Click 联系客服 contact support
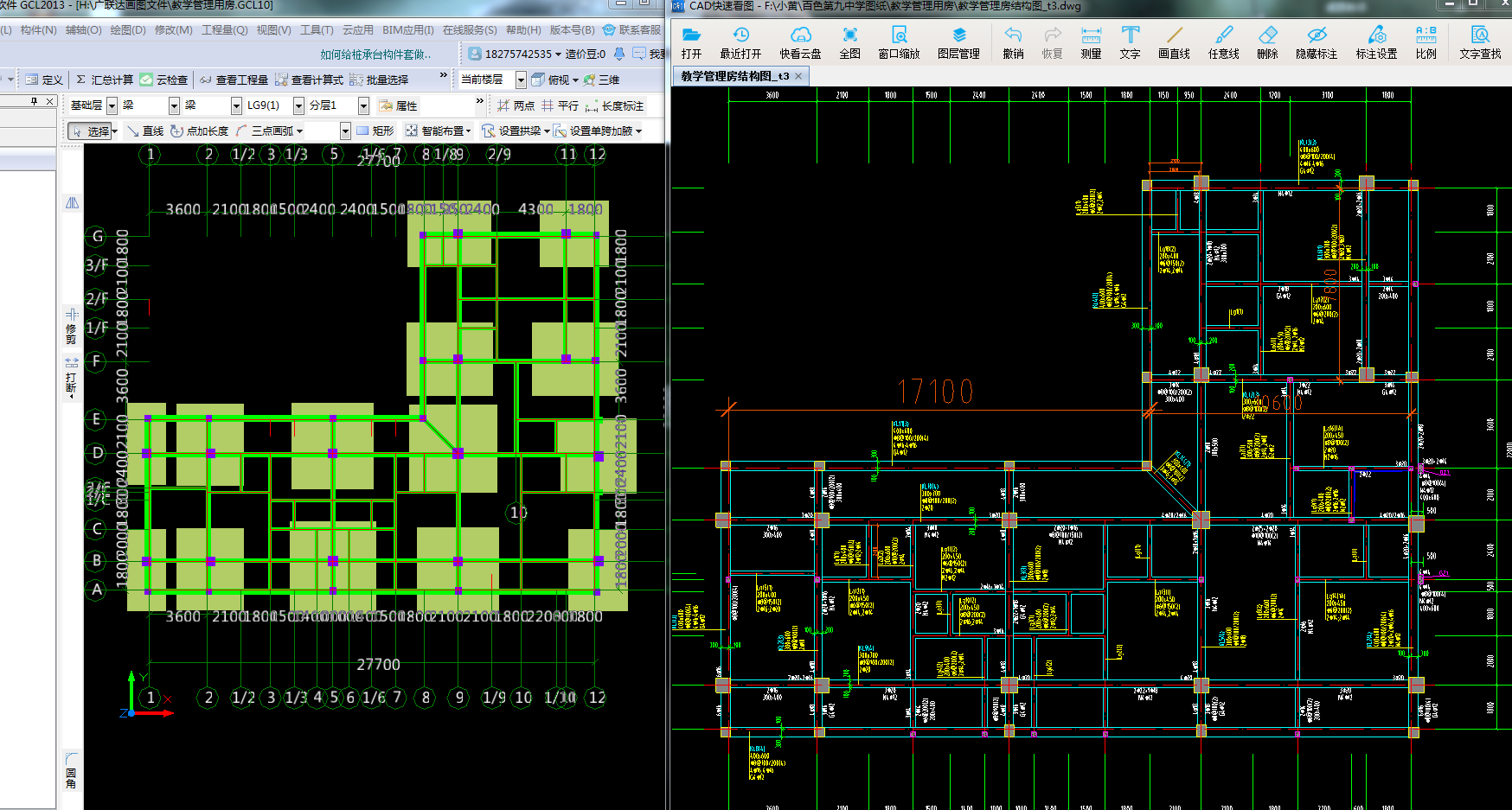Screen dimensions: 1512x810 point(631,29)
